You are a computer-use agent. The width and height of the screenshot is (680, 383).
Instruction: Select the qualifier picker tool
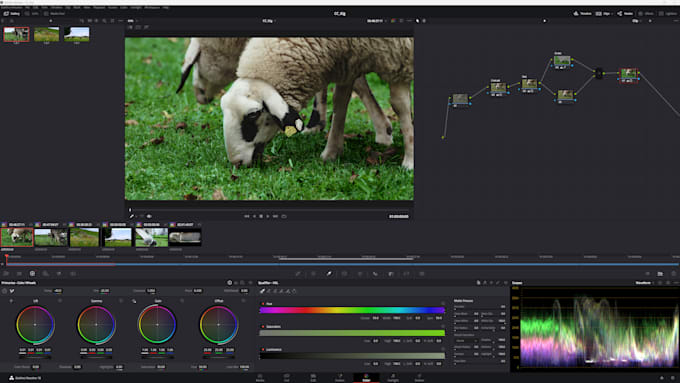[262, 291]
